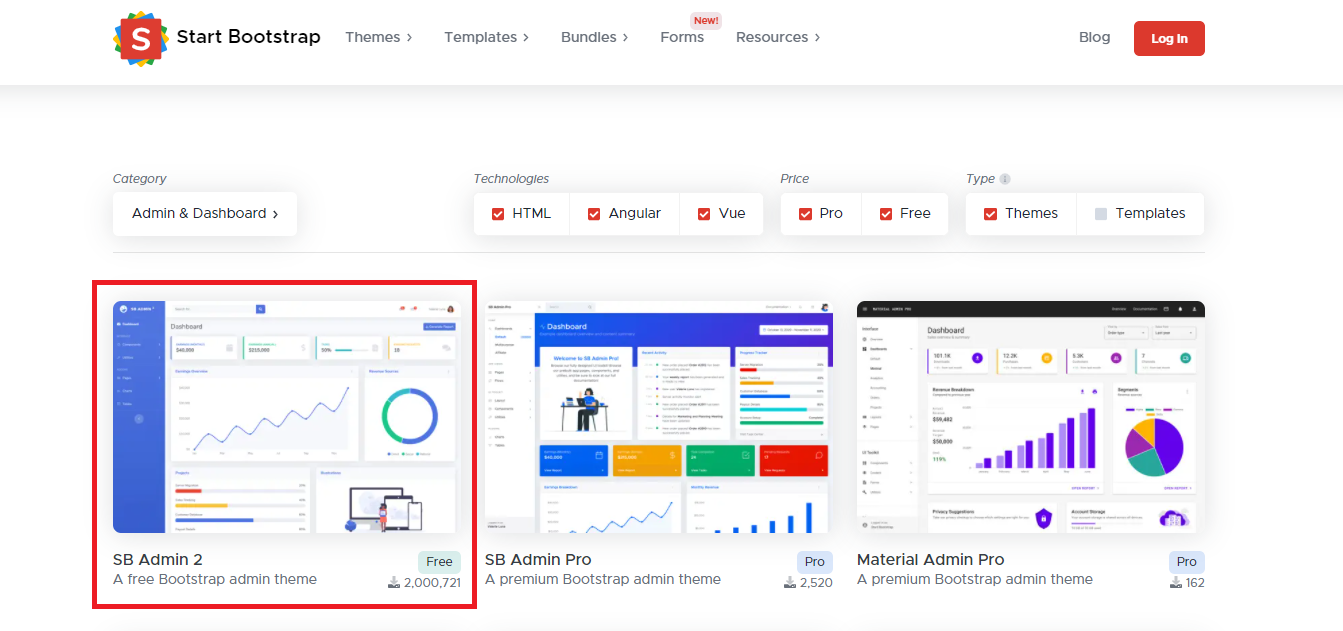Click Material Admin Pro download count icon
This screenshot has height=631, width=1343.
coord(1176,582)
